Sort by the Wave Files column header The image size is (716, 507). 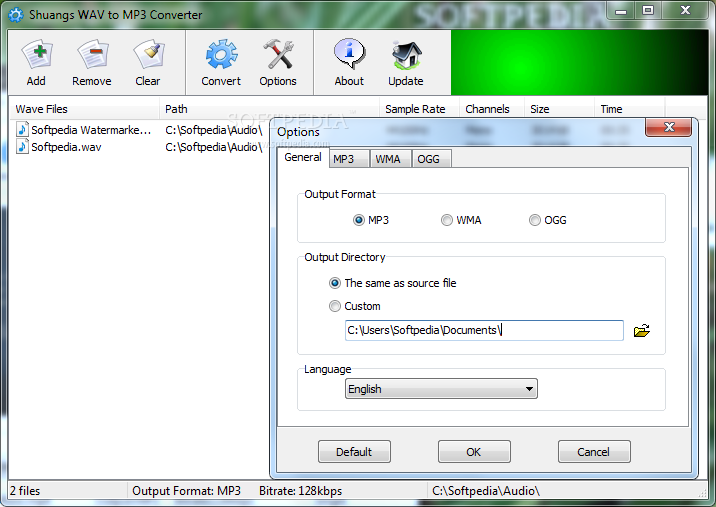(84, 109)
